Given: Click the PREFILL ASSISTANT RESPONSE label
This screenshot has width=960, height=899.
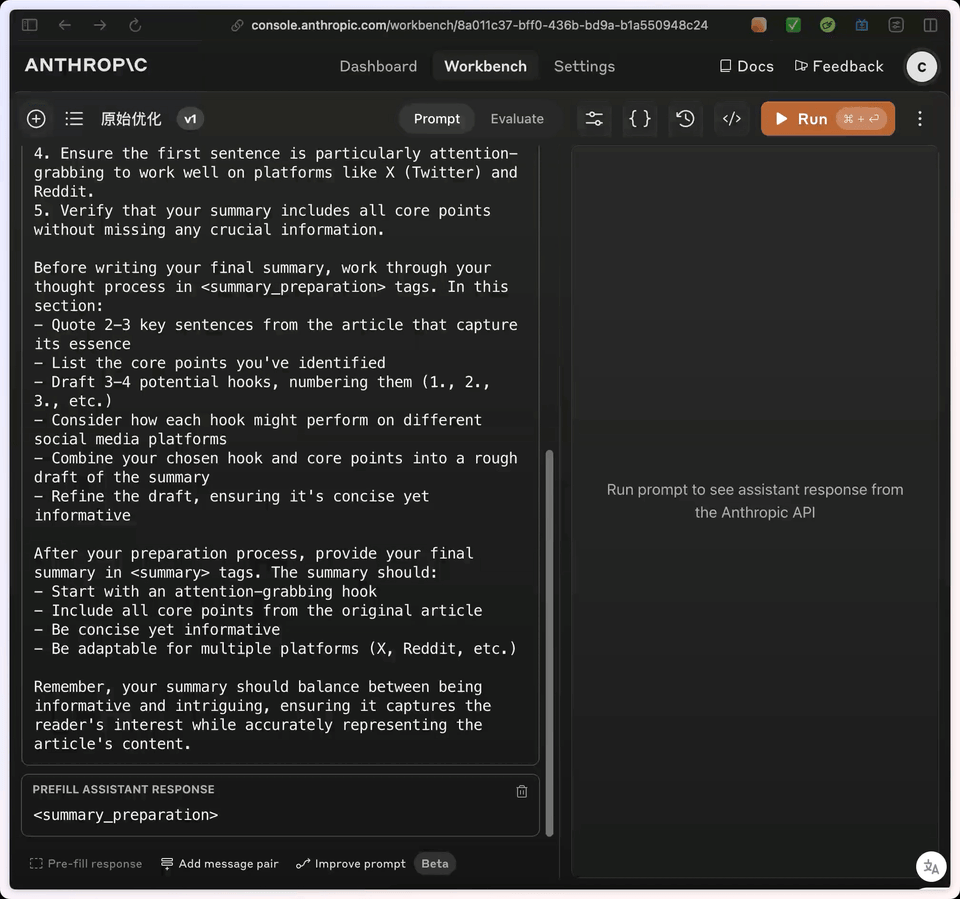Looking at the screenshot, I should coord(124,789).
